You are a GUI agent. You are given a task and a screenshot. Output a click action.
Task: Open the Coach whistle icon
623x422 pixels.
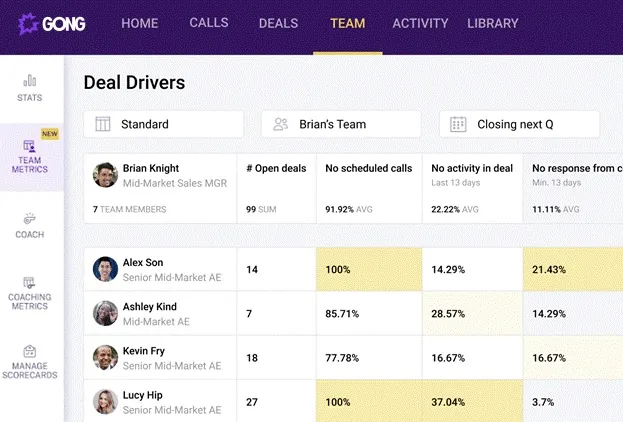[x=30, y=219]
